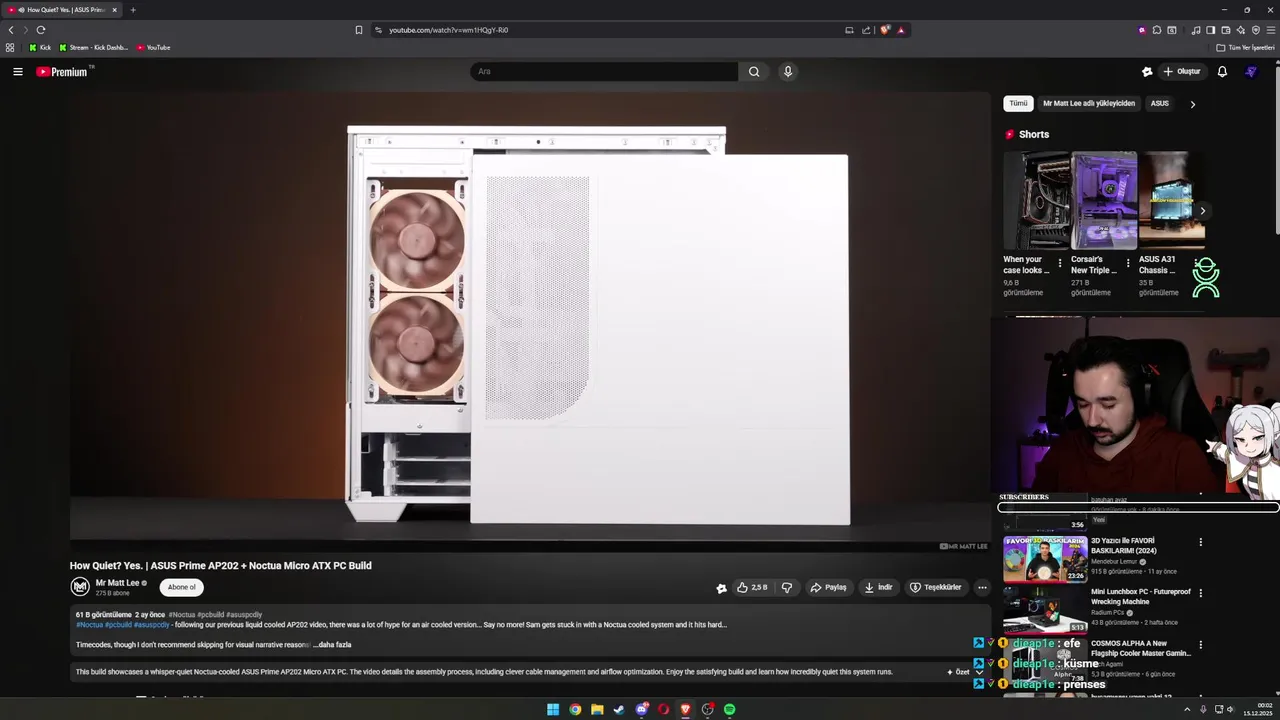Switch to the How Quiet? Yes. browser tab
Image resolution: width=1280 pixels, height=720 pixels.
coord(62,10)
